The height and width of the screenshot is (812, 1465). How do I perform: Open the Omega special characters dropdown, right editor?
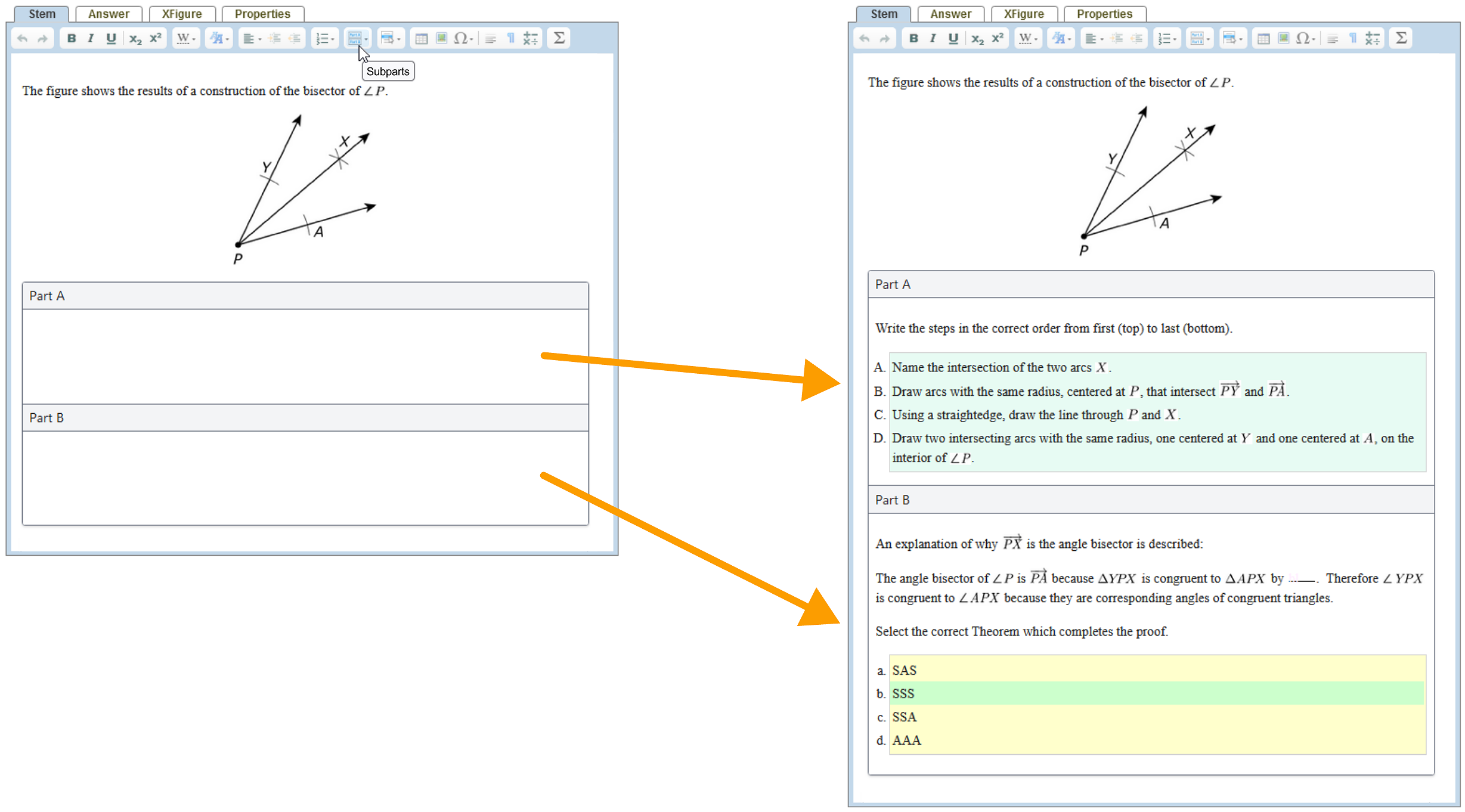pos(1305,39)
